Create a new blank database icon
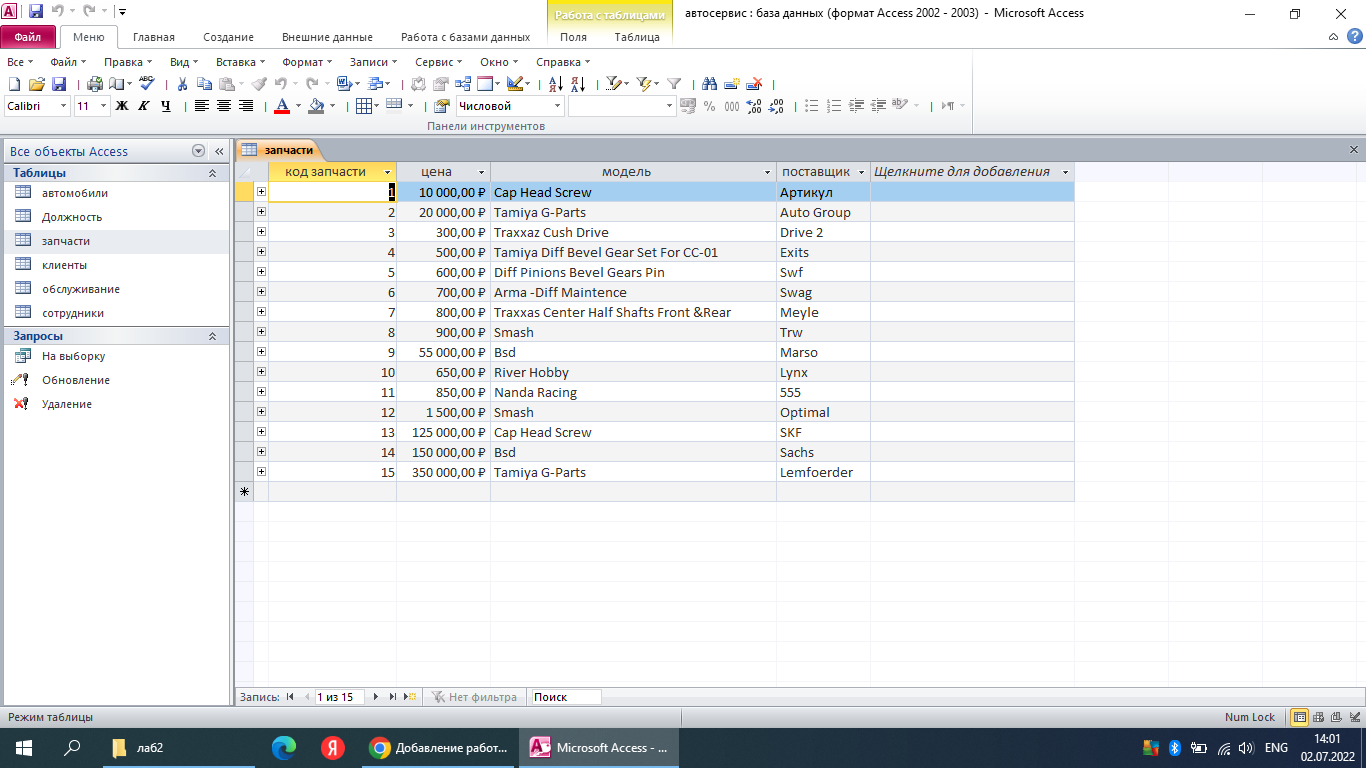Screen dimensions: 1366x768 (x=14, y=84)
